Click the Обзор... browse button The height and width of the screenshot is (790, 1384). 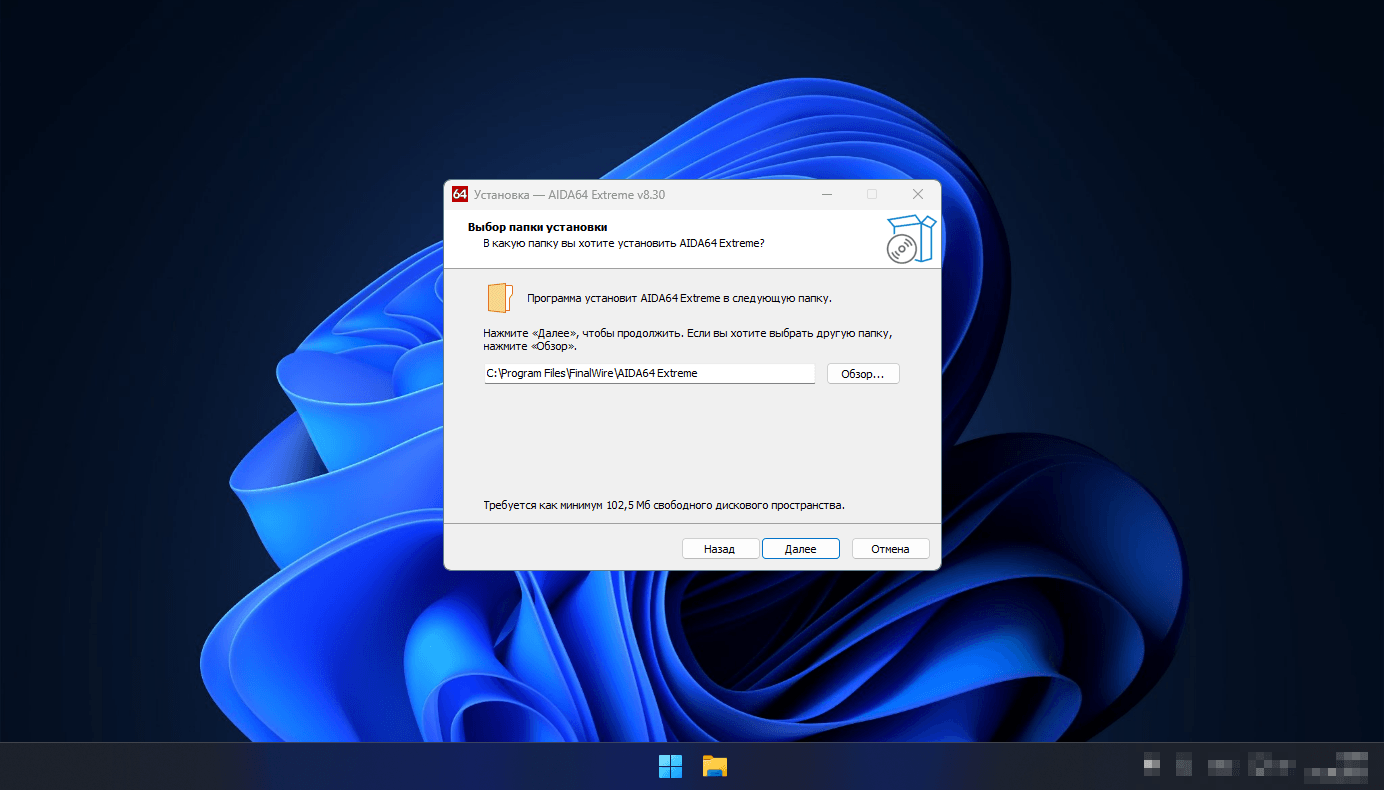pos(863,374)
